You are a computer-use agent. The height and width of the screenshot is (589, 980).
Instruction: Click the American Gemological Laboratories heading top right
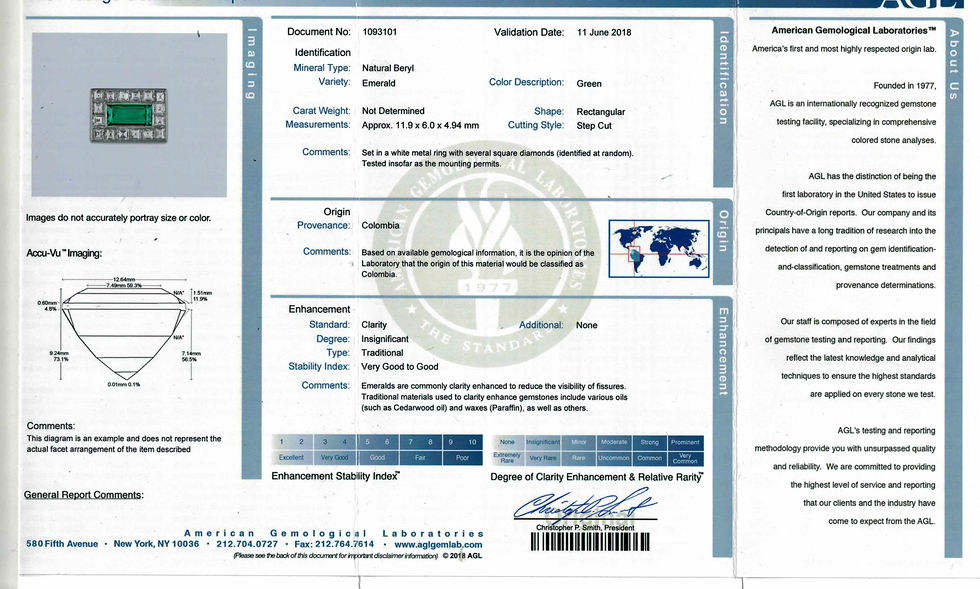854,31
